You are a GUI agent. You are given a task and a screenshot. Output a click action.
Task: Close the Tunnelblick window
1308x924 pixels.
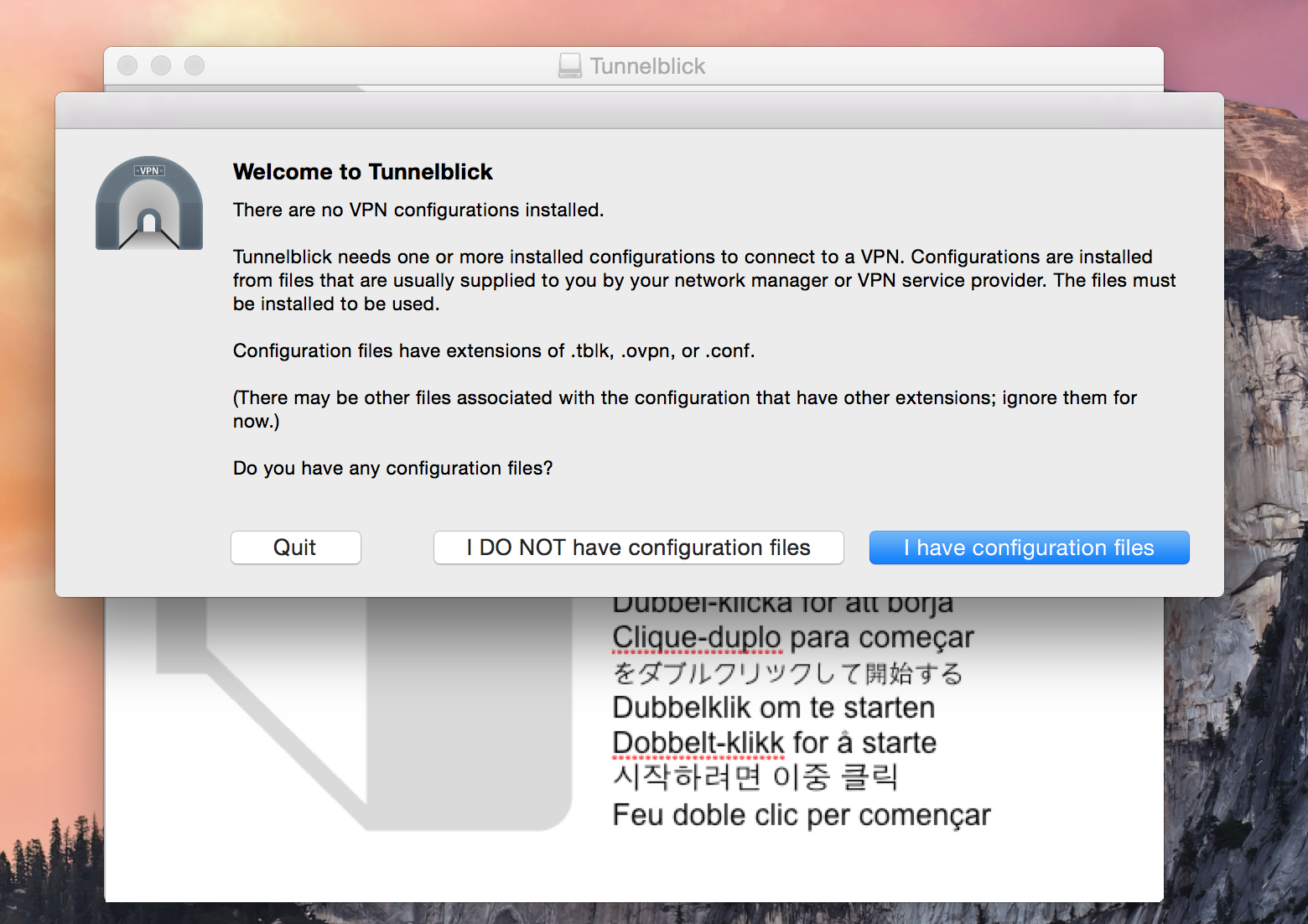click(x=127, y=65)
